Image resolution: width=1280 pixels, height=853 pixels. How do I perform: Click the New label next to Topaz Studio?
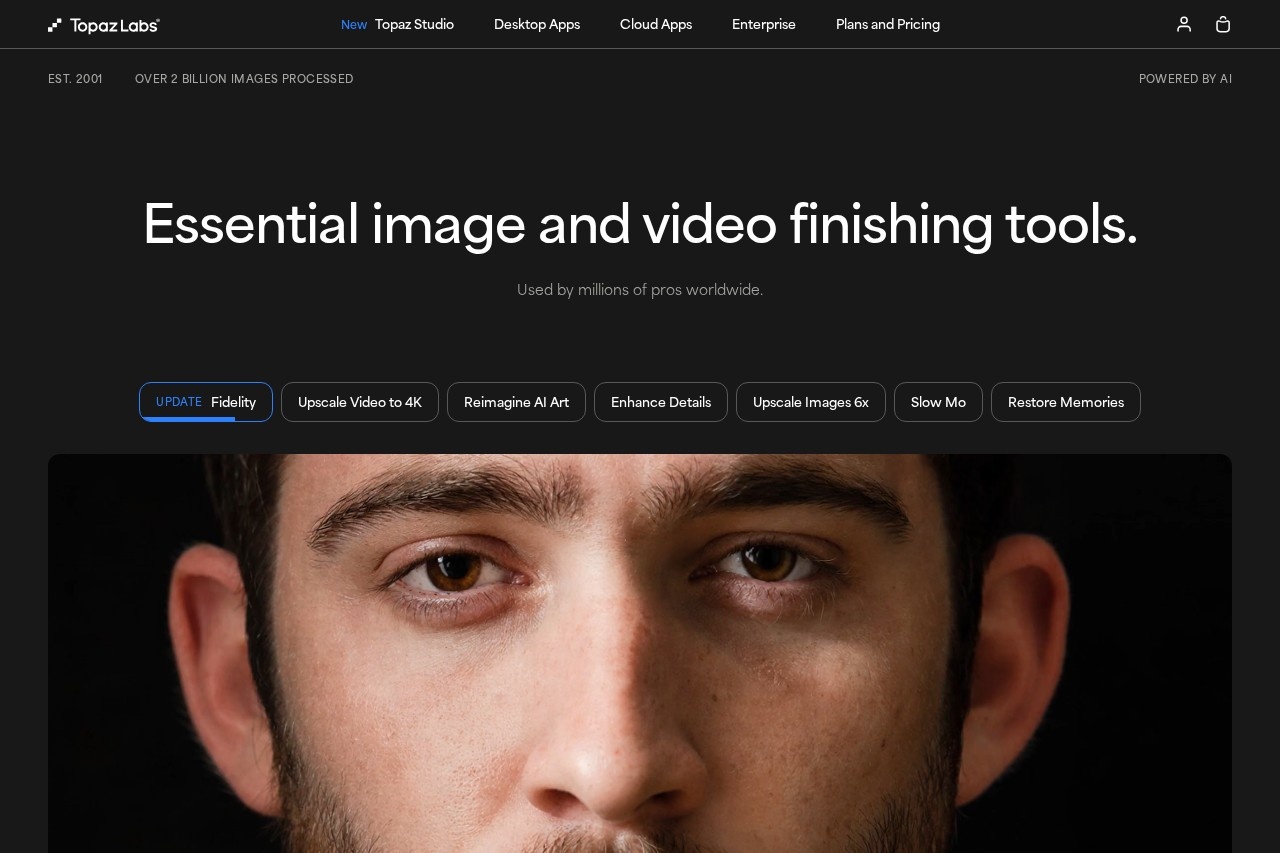tap(354, 24)
